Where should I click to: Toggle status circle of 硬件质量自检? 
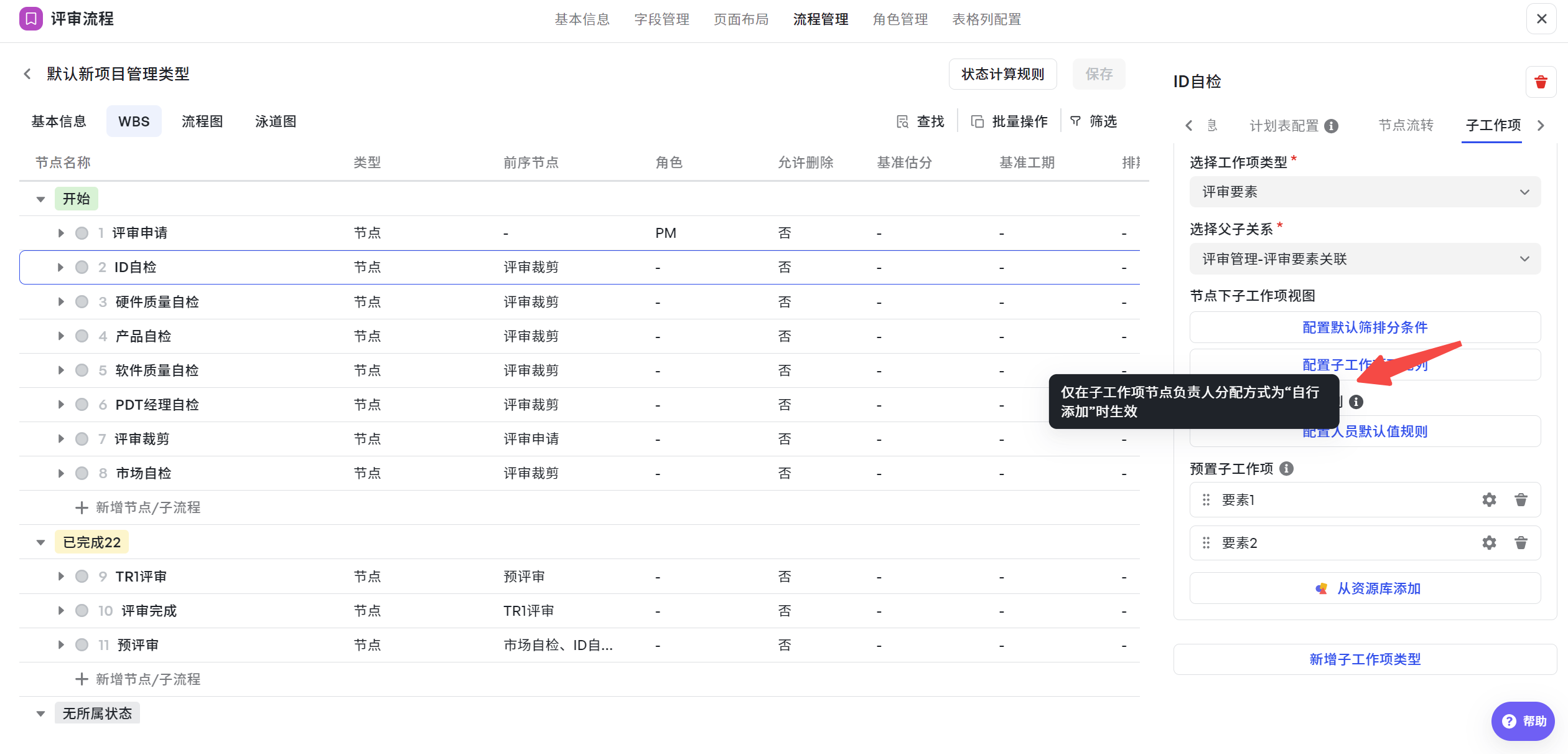[82, 302]
